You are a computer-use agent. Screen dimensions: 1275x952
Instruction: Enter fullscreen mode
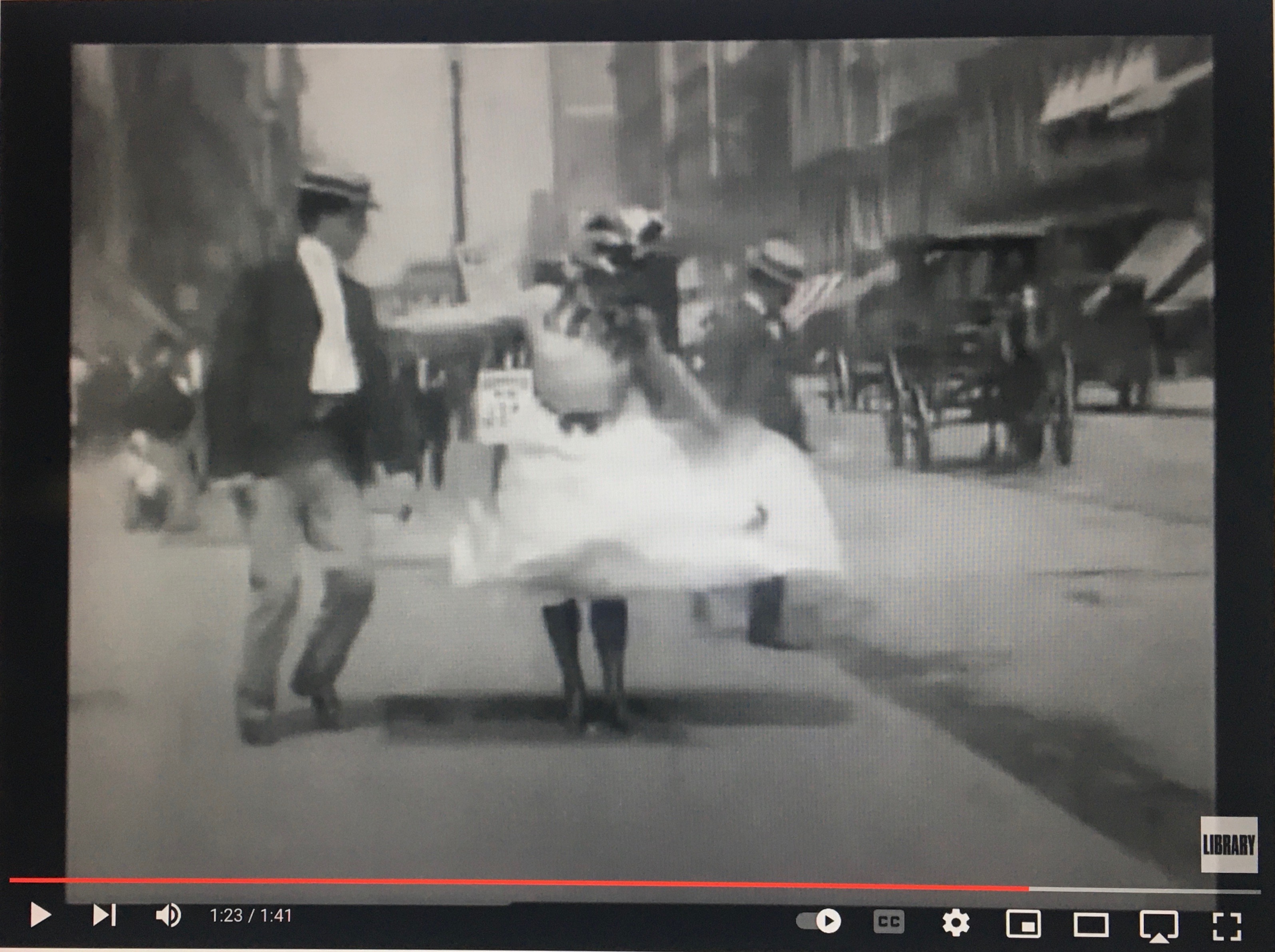point(1227,927)
